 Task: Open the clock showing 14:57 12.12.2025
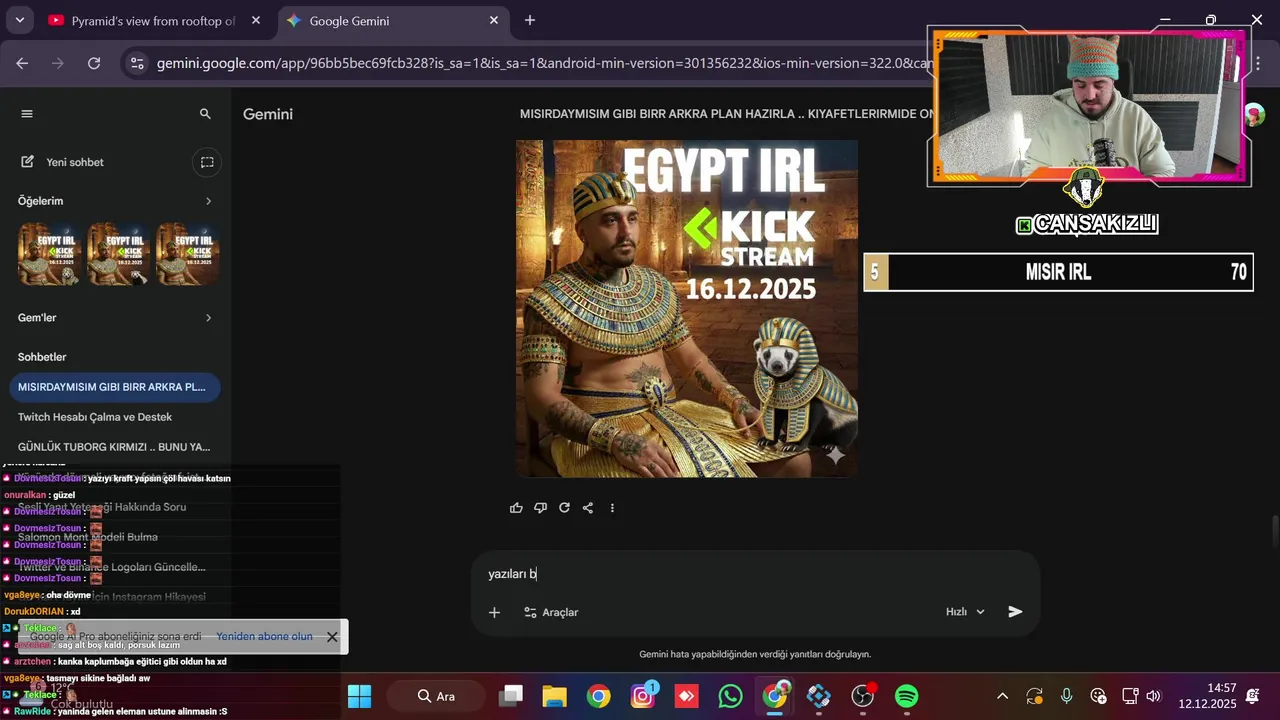(x=1208, y=696)
